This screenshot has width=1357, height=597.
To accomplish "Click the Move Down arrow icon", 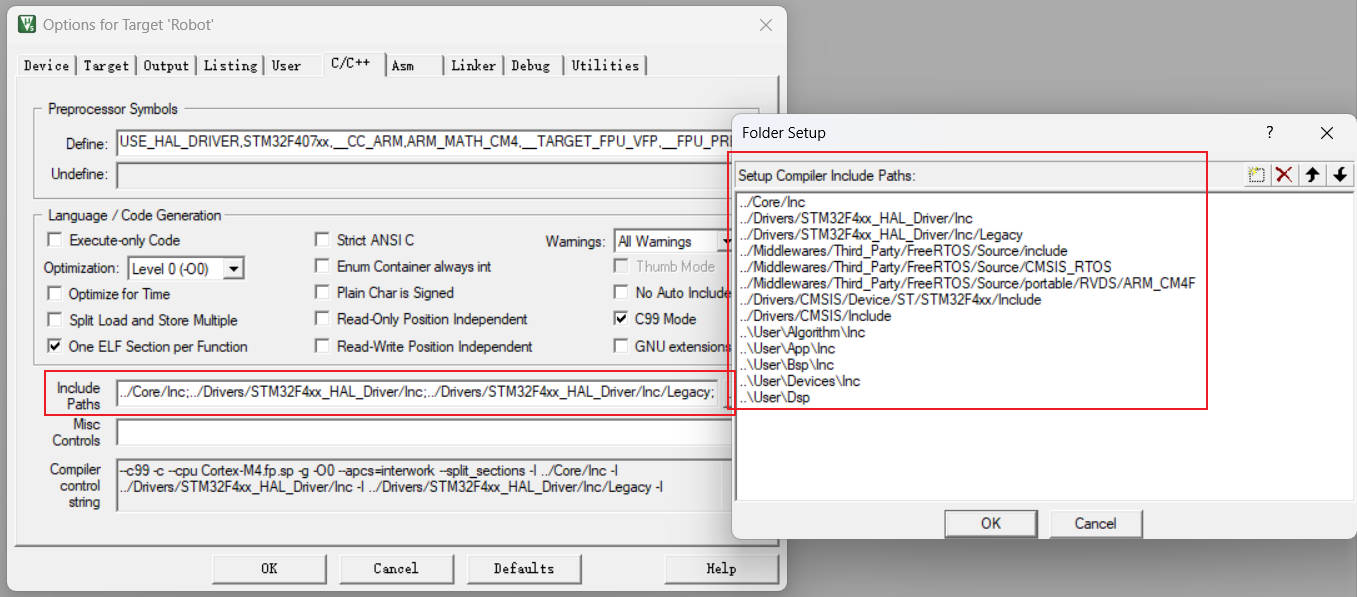I will click(1340, 175).
